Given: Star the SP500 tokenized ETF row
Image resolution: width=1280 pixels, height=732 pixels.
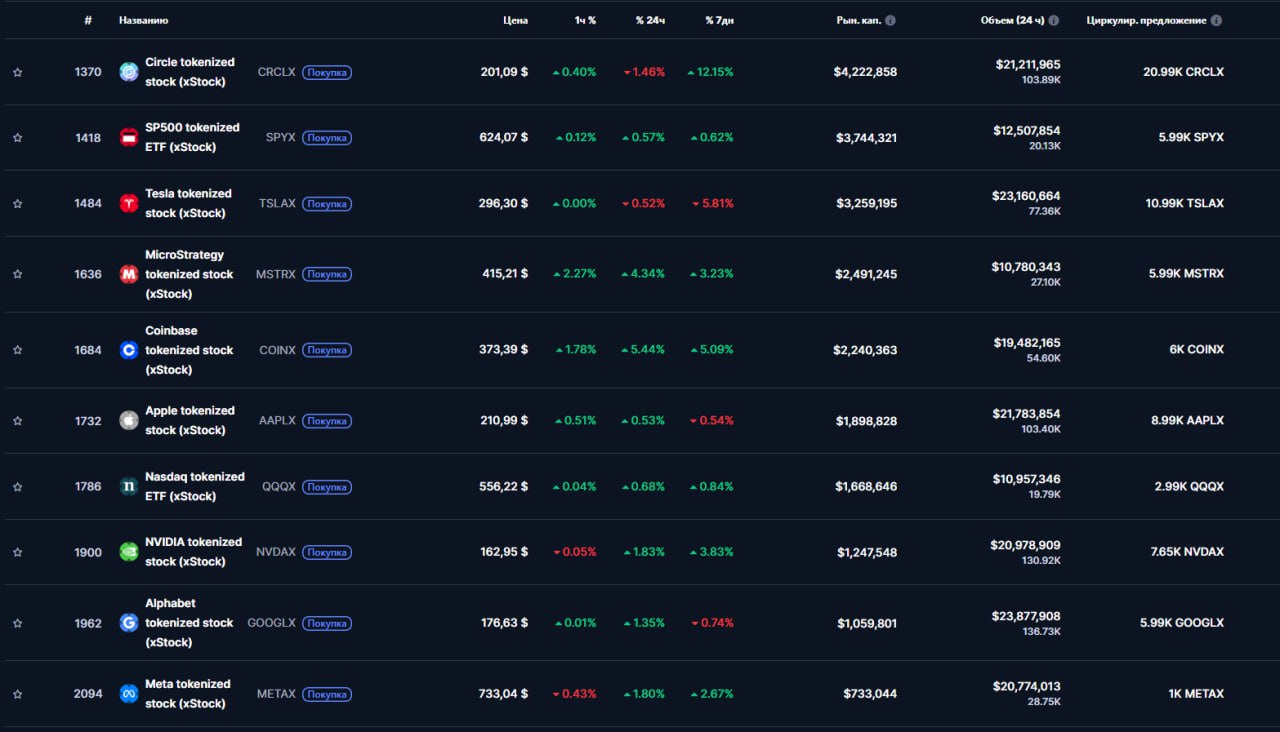Looking at the screenshot, I should click(17, 138).
